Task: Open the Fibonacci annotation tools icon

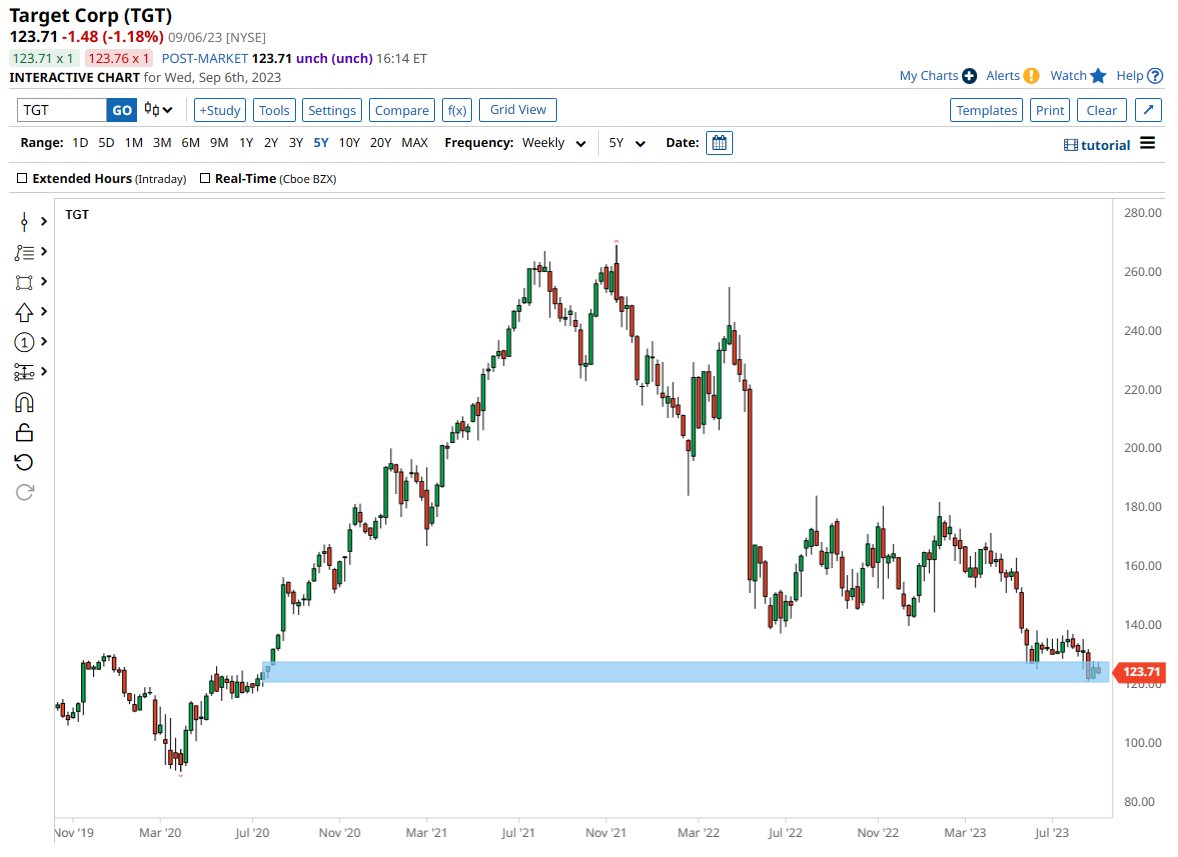Action: pyautogui.click(x=24, y=252)
